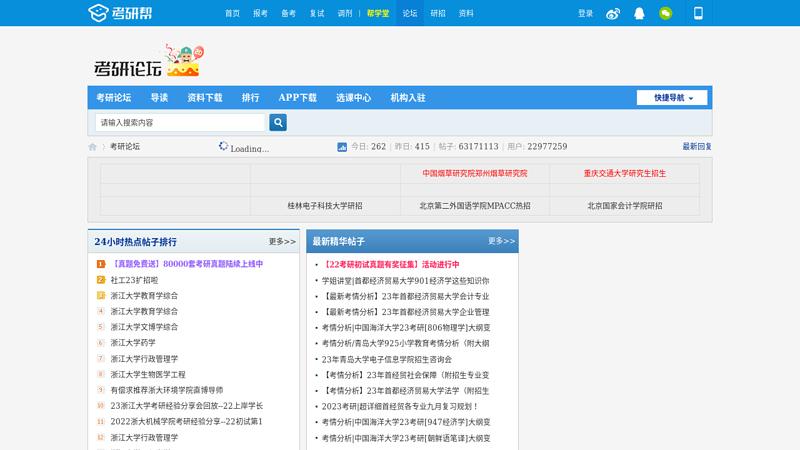The height and width of the screenshot is (450, 800).
Task: Open 北京第二外国语学院MPACC热招 link
Action: pos(474,206)
